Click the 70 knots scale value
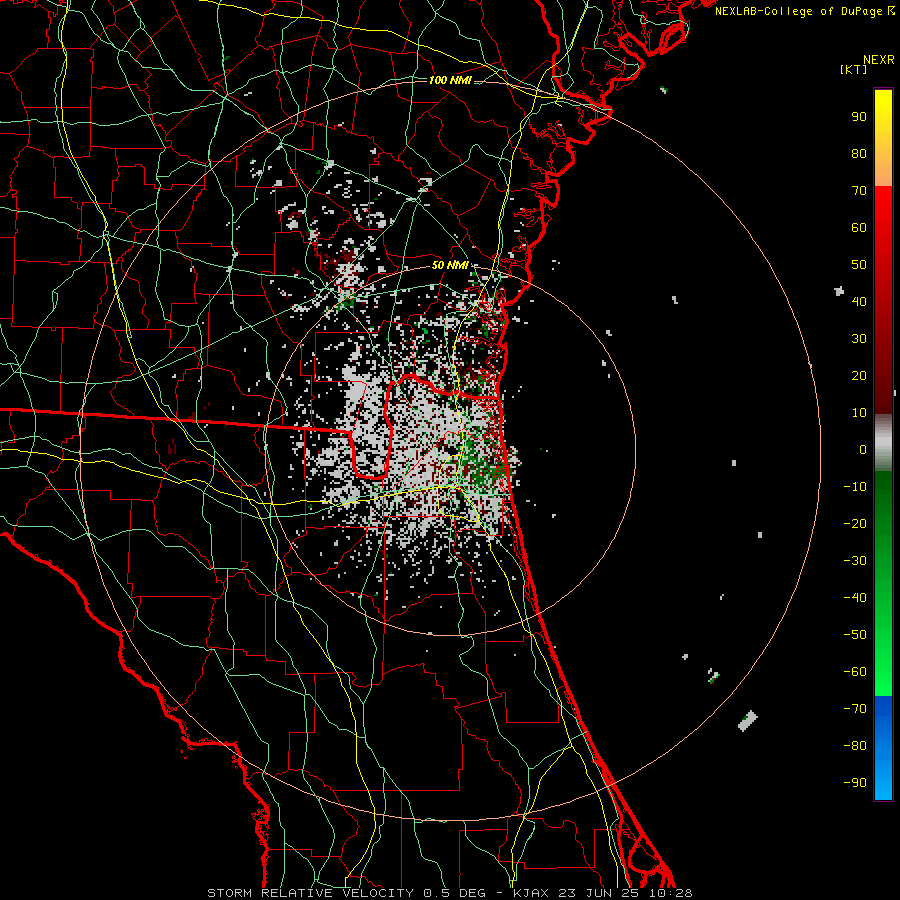Screen dimensions: 900x900 click(859, 191)
